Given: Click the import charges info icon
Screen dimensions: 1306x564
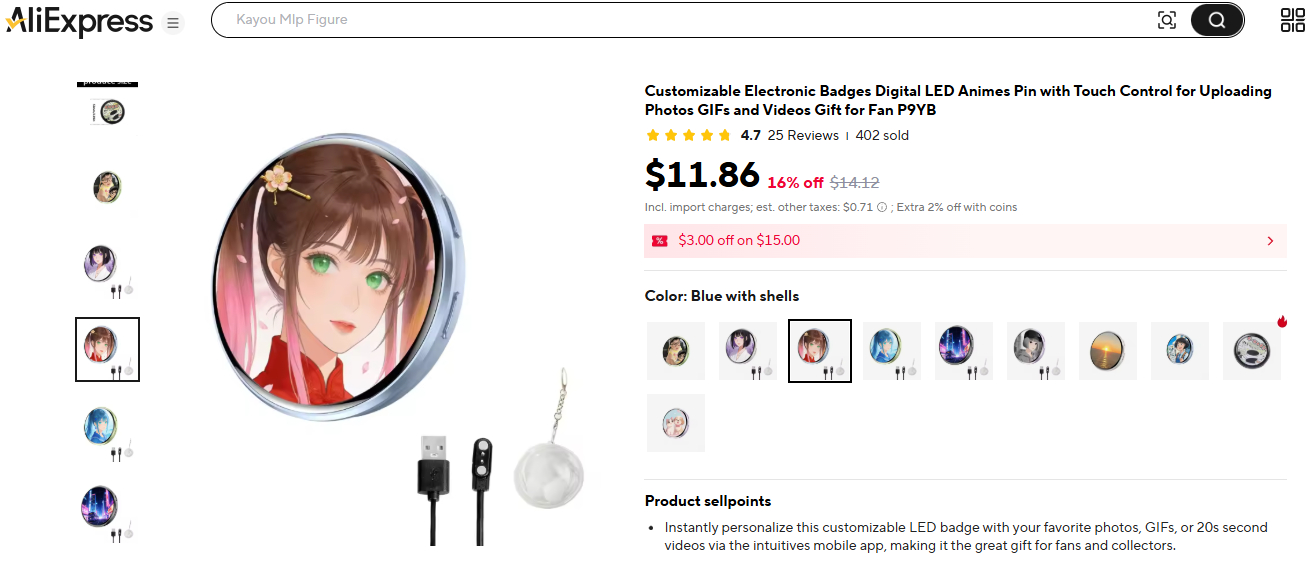Looking at the screenshot, I should [881, 207].
